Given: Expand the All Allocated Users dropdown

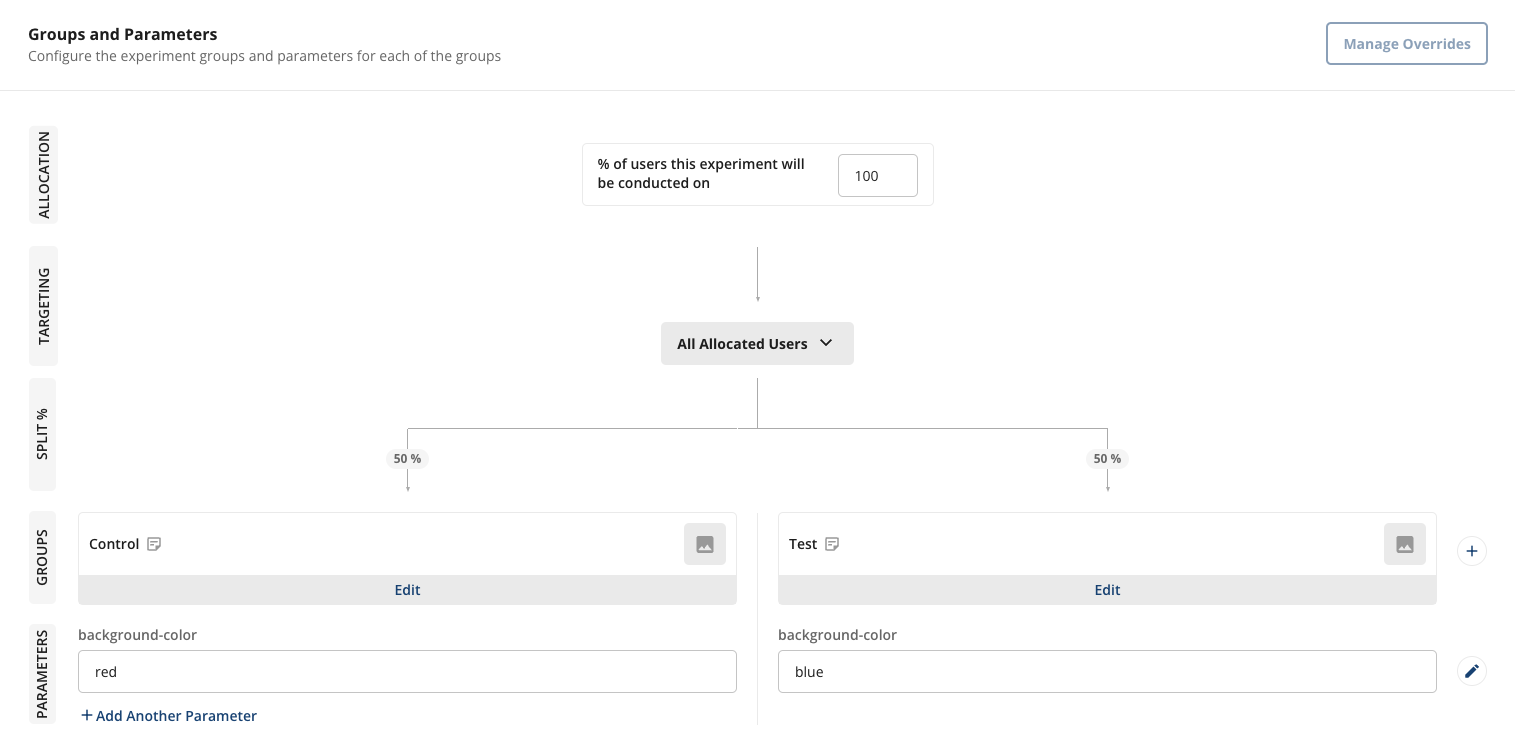Looking at the screenshot, I should click(757, 344).
